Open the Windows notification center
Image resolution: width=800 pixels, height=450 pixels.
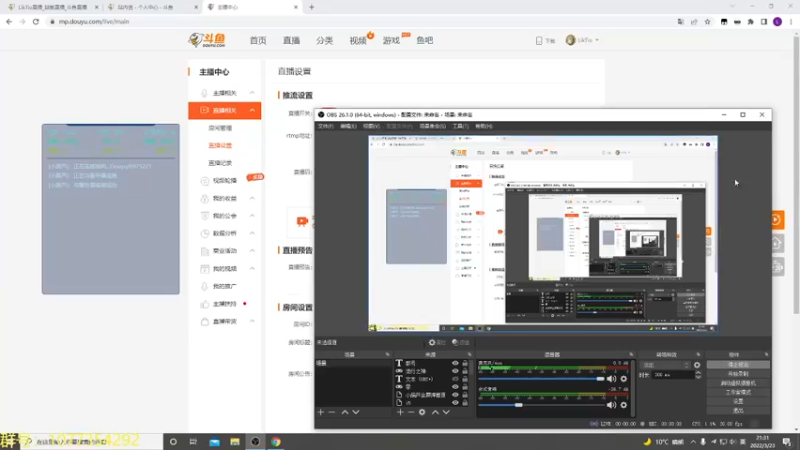click(787, 442)
